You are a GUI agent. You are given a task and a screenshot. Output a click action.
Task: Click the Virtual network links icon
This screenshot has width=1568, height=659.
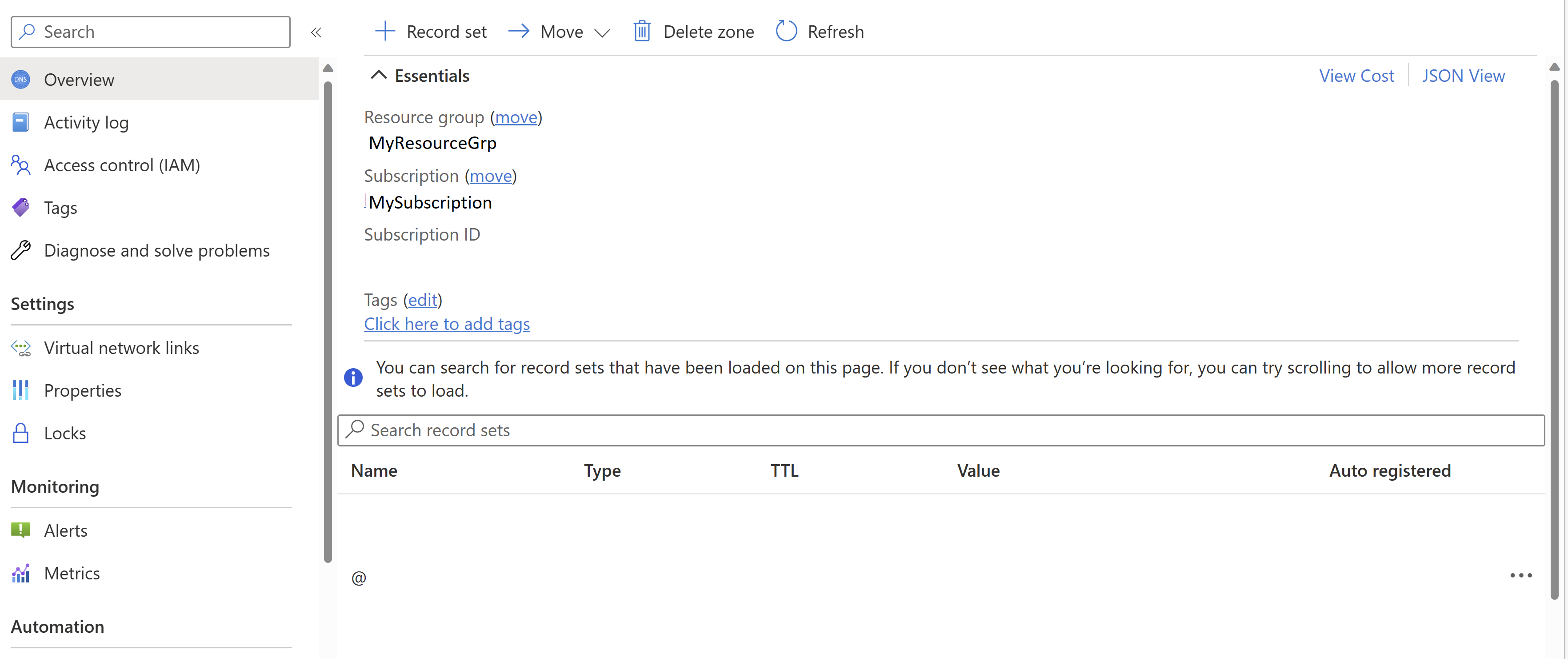pos(21,348)
